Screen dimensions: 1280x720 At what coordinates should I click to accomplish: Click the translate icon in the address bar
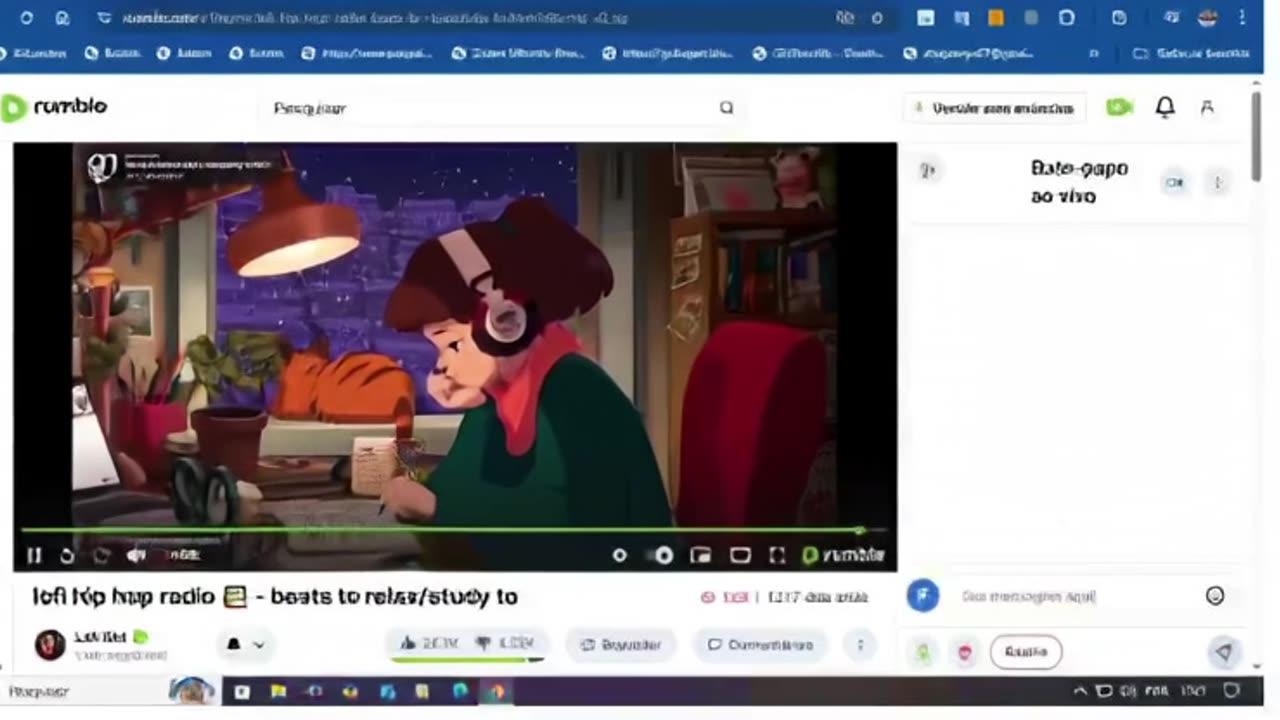click(845, 18)
